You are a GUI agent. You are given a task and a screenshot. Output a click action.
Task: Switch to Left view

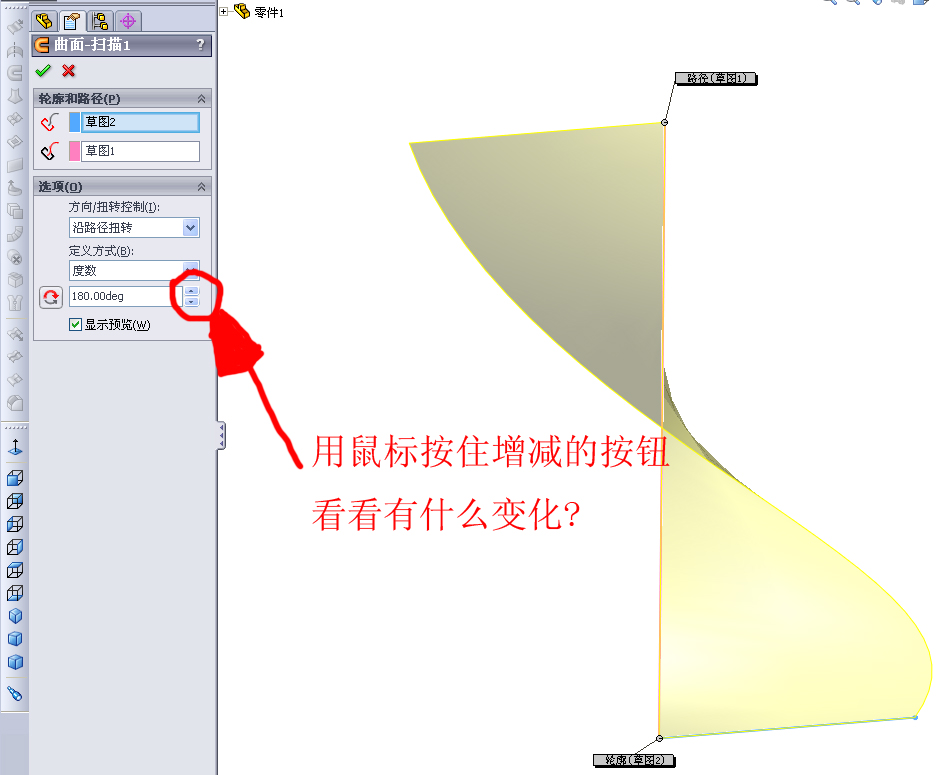[15, 524]
